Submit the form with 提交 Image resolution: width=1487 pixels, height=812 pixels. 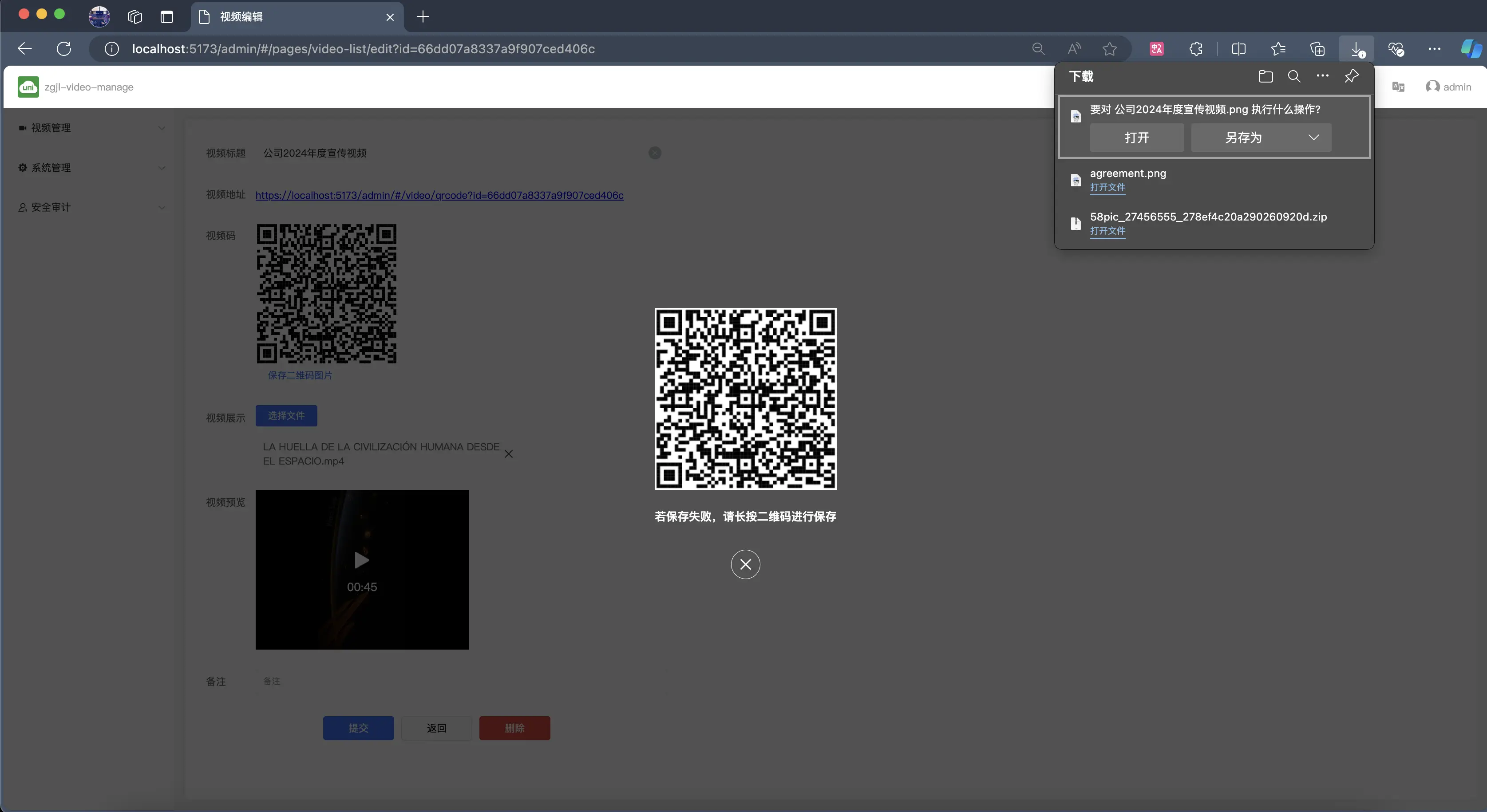click(359, 728)
